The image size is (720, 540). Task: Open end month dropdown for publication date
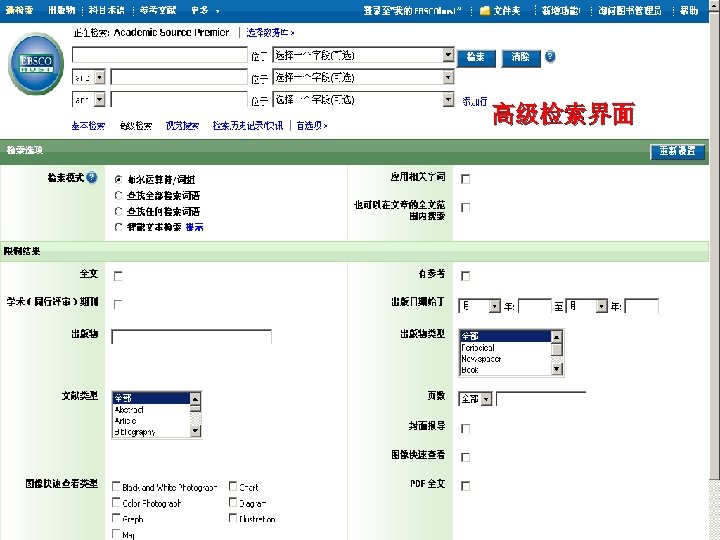click(x=587, y=306)
